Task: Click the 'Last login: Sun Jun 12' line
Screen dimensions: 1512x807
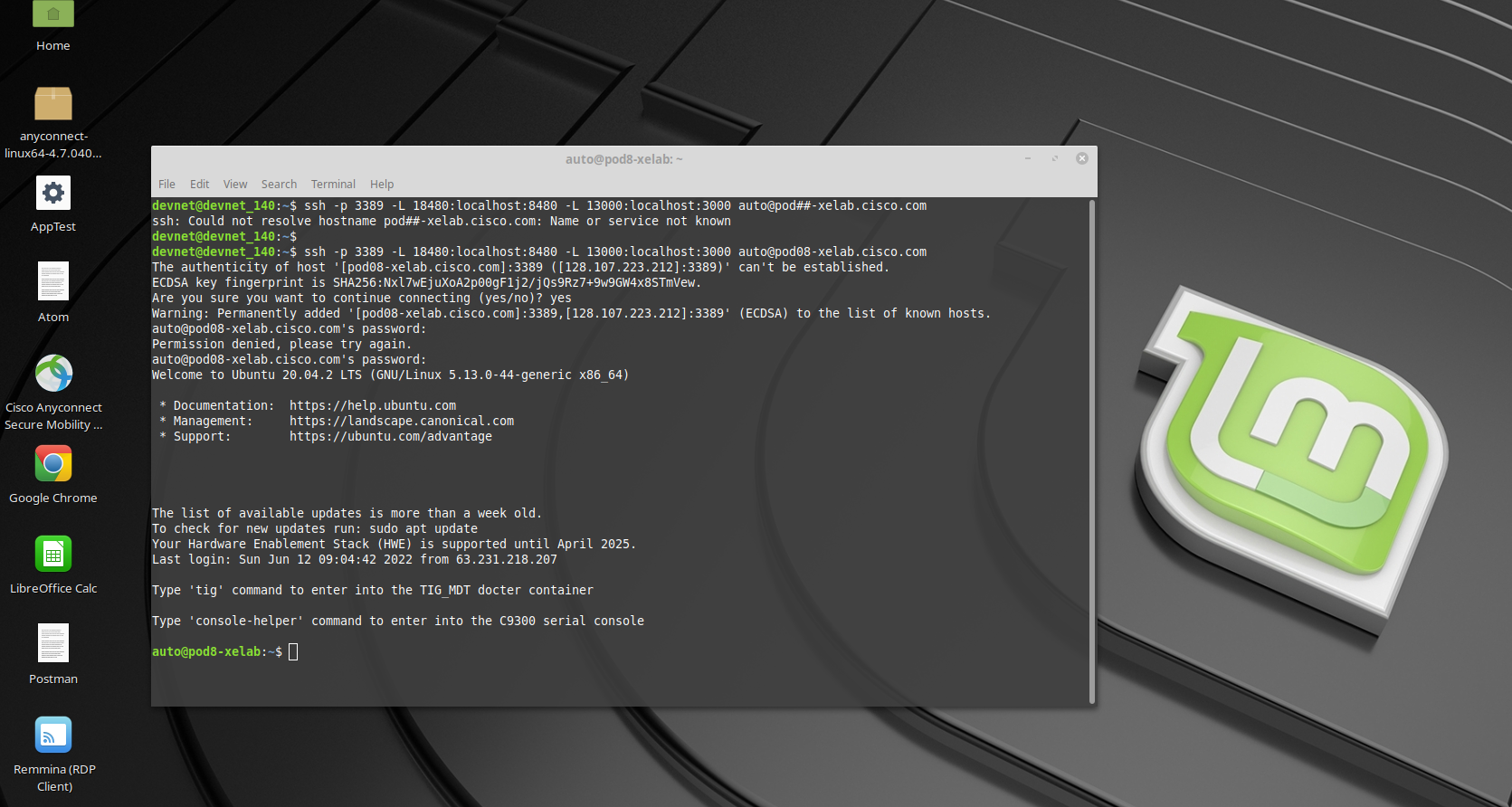Action: tap(355, 559)
